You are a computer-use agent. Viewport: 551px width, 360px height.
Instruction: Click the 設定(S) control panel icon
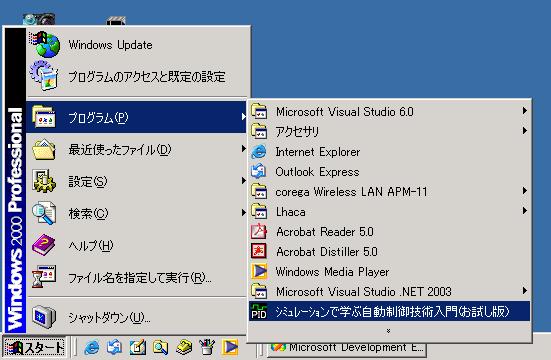(x=44, y=181)
